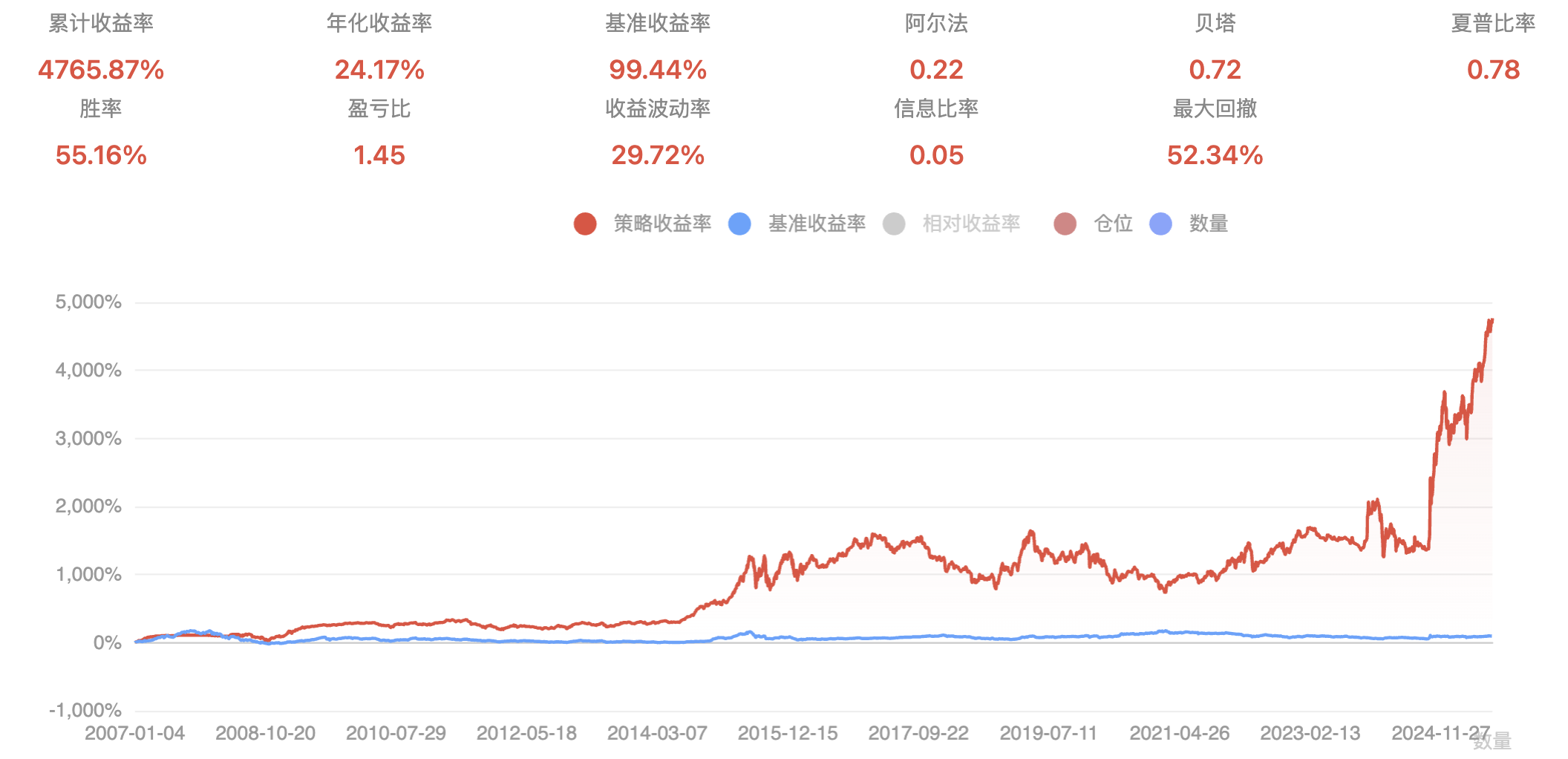Toggle the 策略收益率 series via its legend text

(x=662, y=224)
